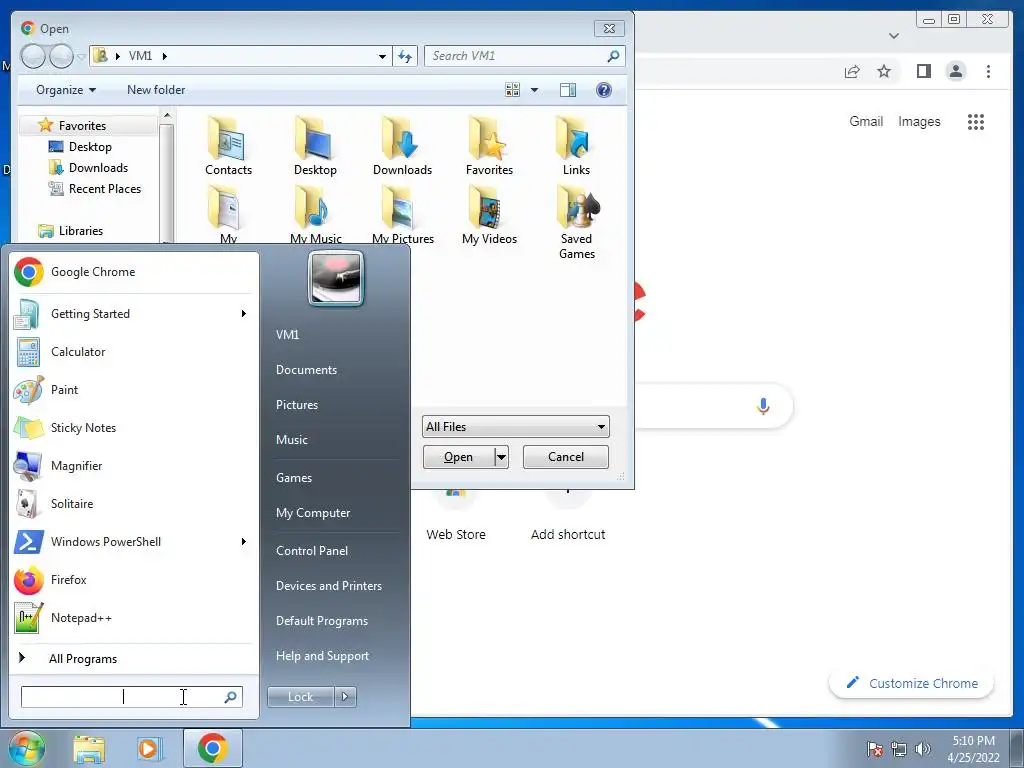Open Google Chrome from Start menu
1024x768 pixels.
pyautogui.click(x=133, y=272)
